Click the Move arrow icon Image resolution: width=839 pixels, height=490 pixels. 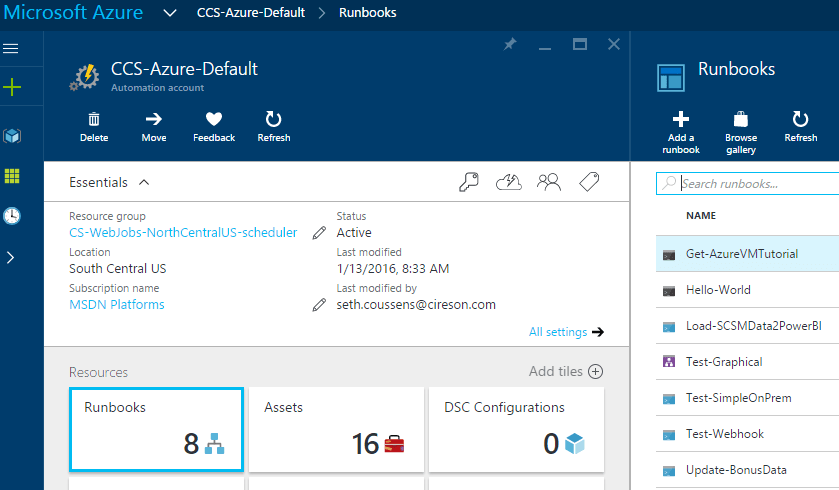(154, 119)
